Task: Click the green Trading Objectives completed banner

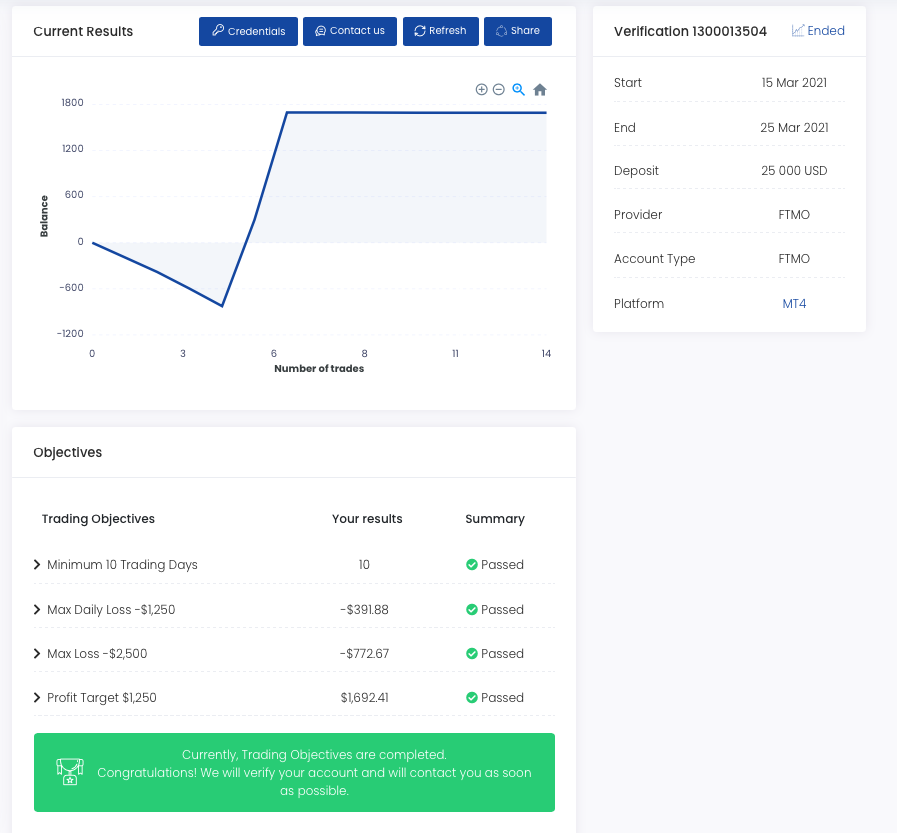Action: point(314,772)
